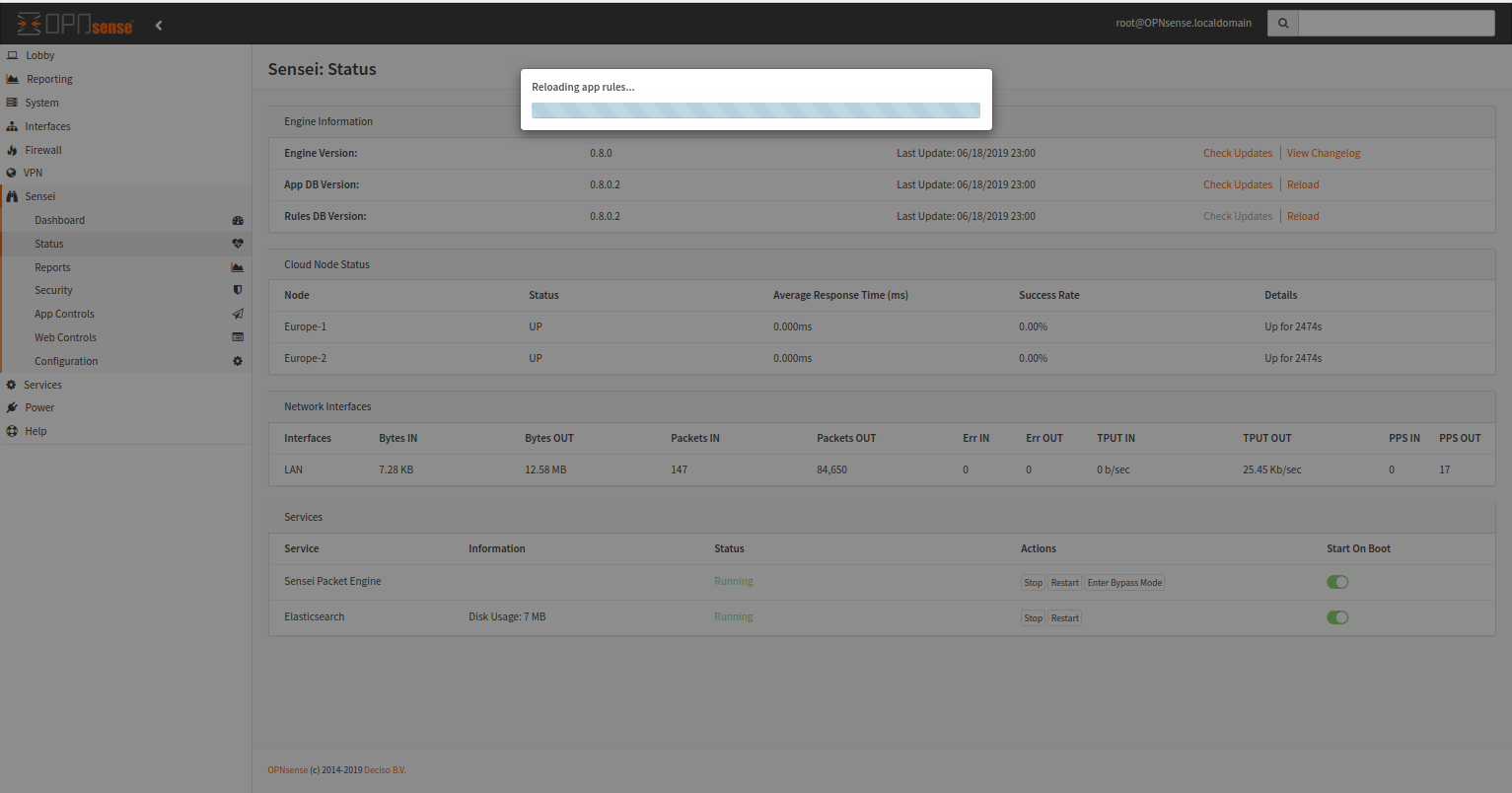Switch to the Web Controls page
The height and width of the screenshot is (793, 1512).
65,337
